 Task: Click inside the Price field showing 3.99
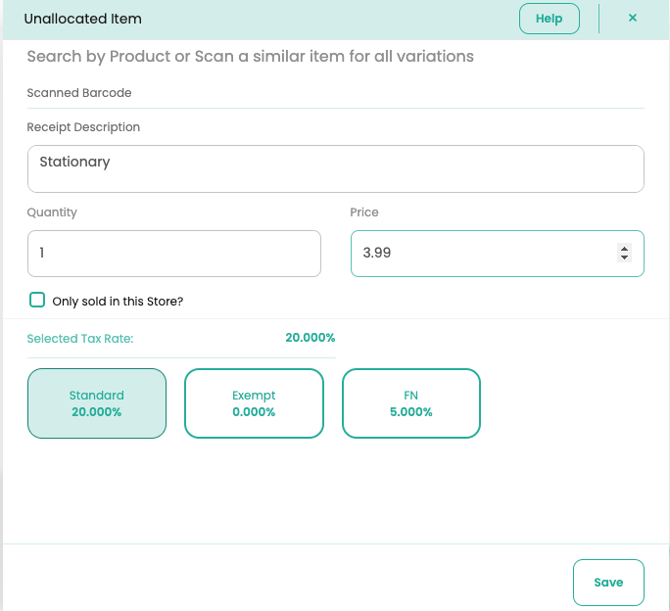click(480, 254)
